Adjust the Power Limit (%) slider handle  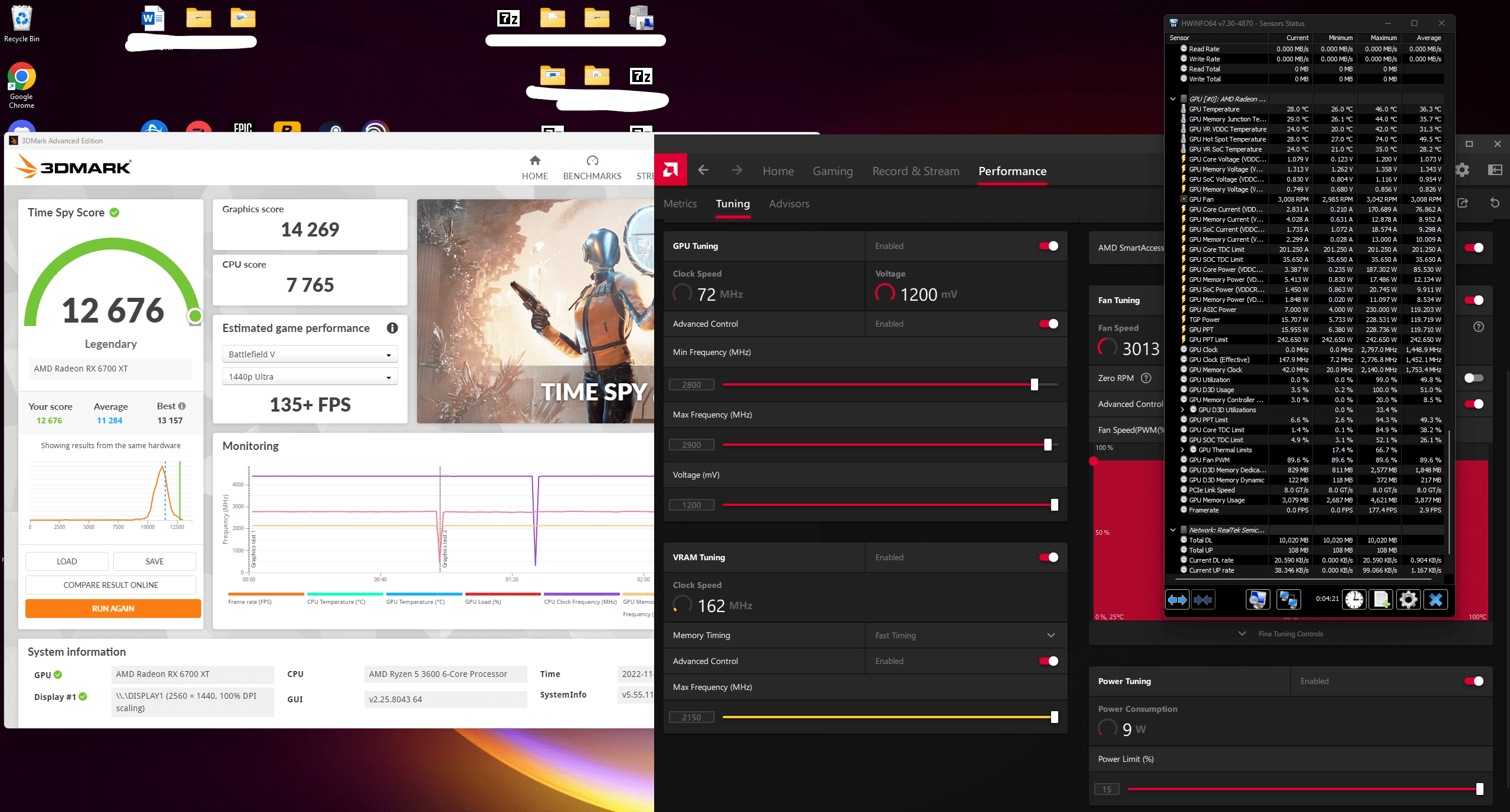coord(1479,789)
